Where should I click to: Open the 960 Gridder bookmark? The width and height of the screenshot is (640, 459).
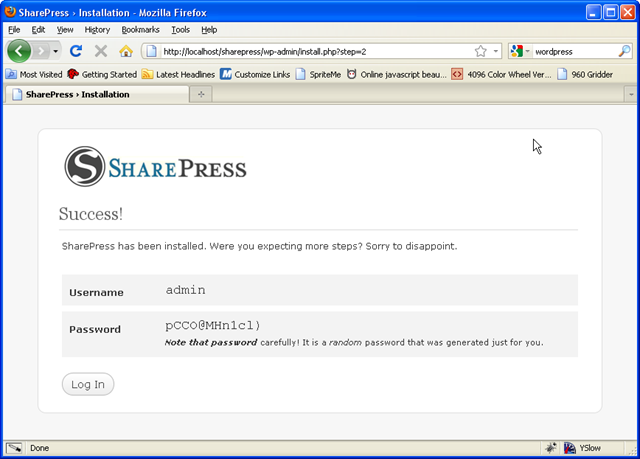[x=585, y=74]
